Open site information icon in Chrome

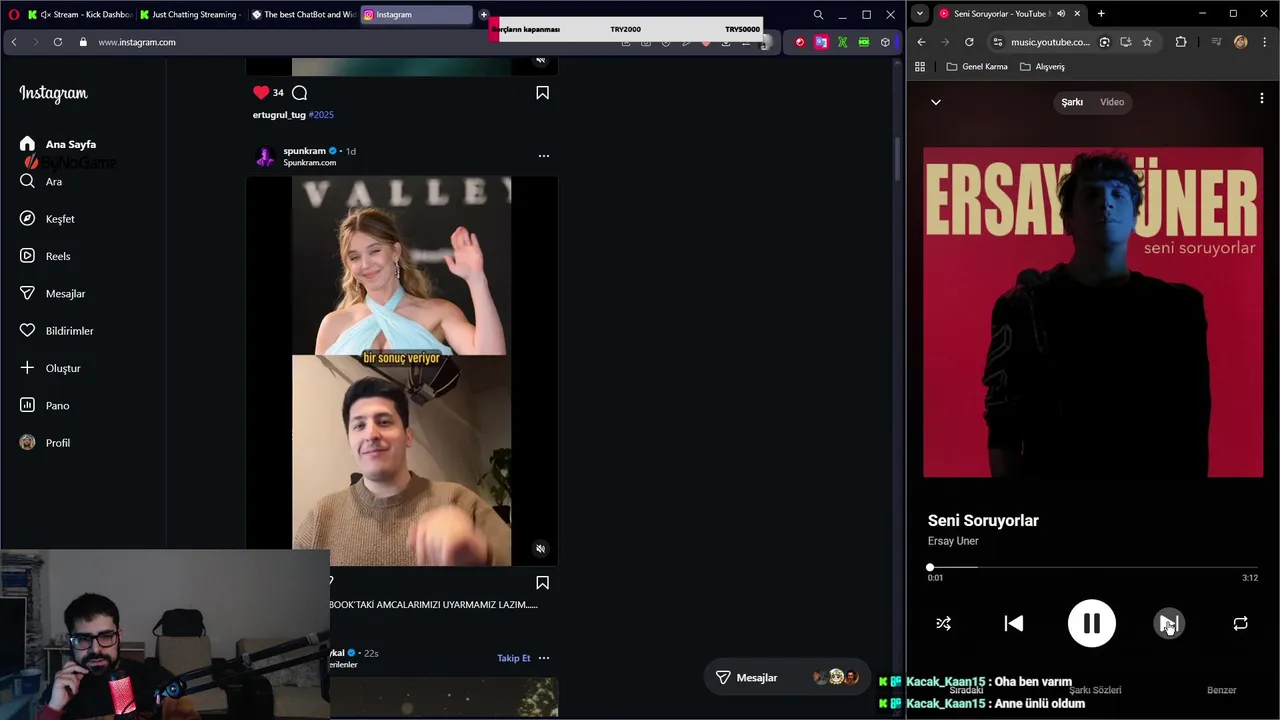tap(997, 42)
